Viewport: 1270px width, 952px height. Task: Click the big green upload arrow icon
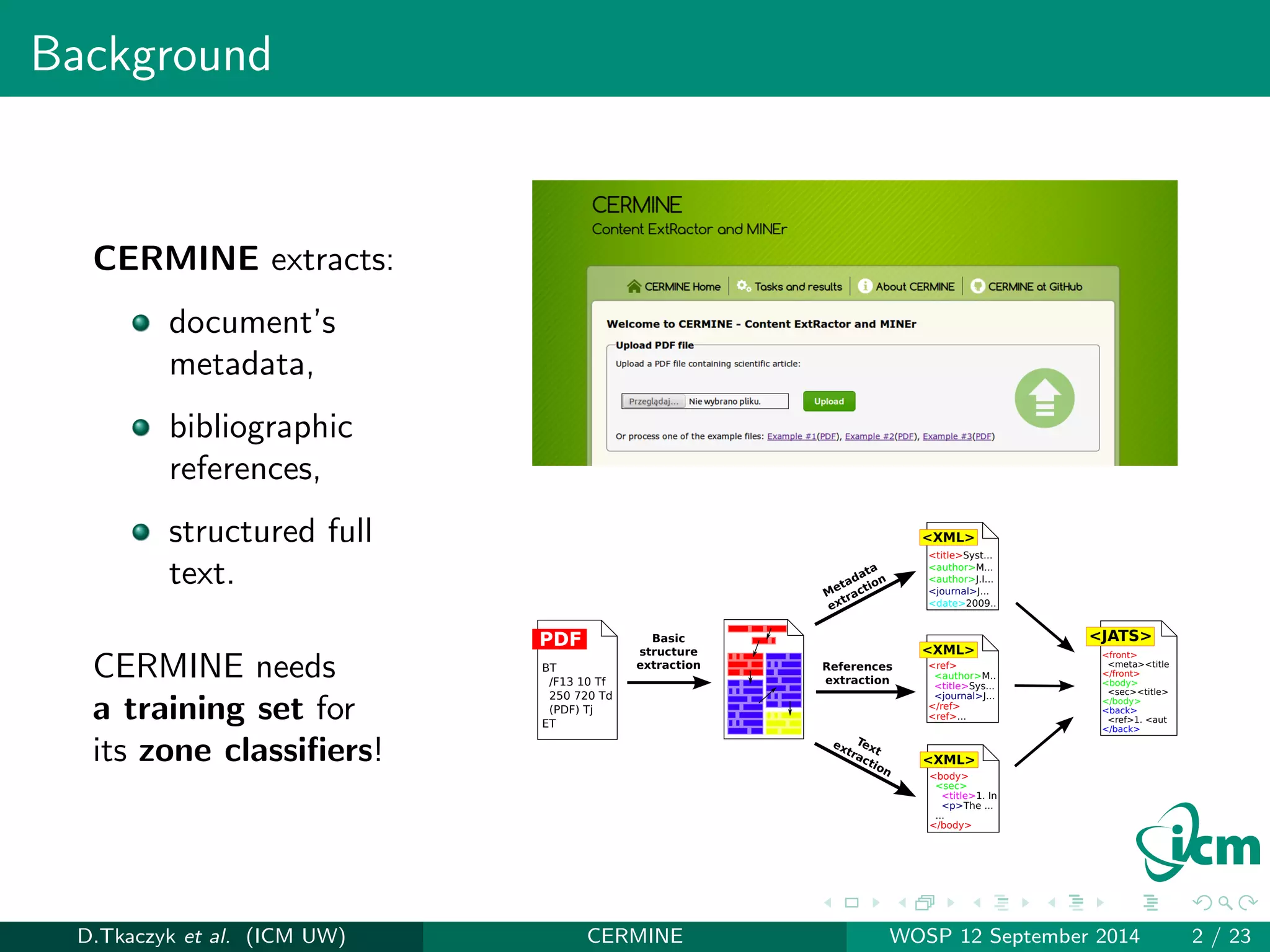[x=1044, y=399]
